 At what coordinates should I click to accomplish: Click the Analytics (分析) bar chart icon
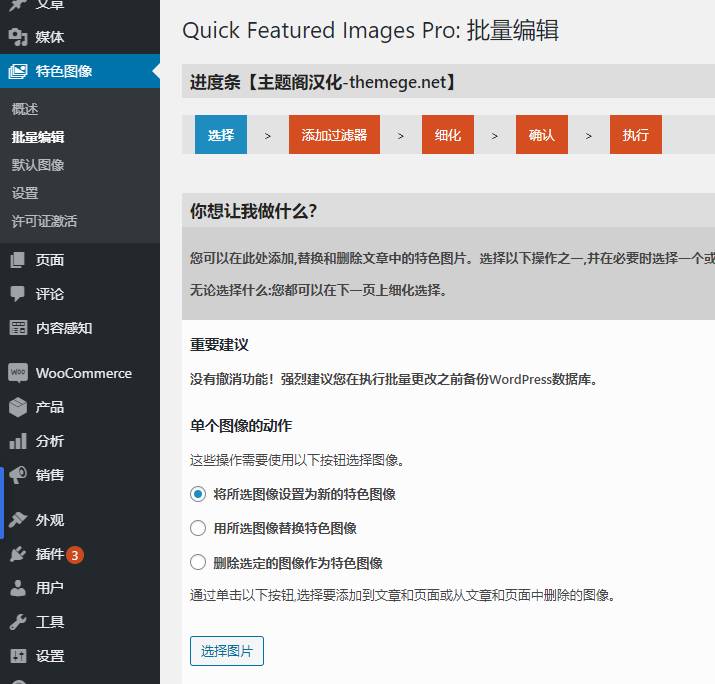point(18,441)
